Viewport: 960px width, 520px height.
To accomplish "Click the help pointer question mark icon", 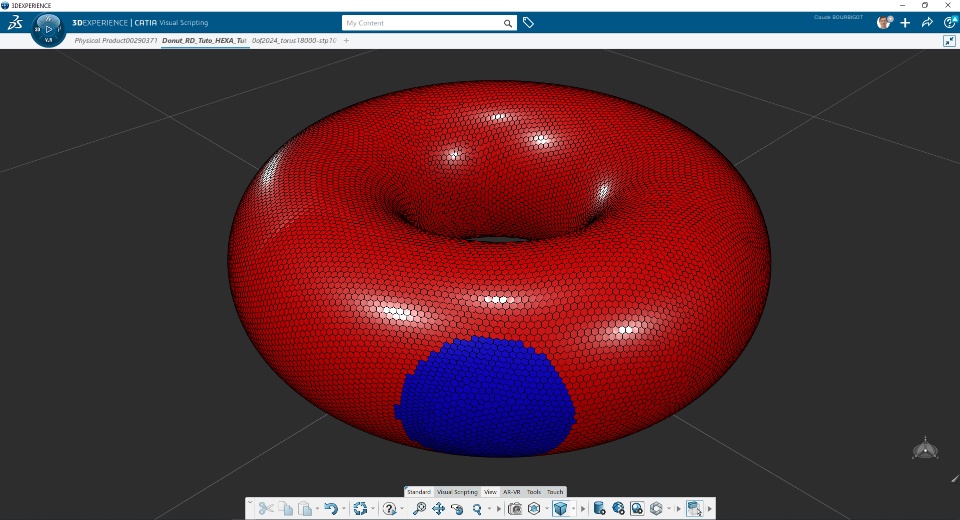I will (x=389, y=508).
